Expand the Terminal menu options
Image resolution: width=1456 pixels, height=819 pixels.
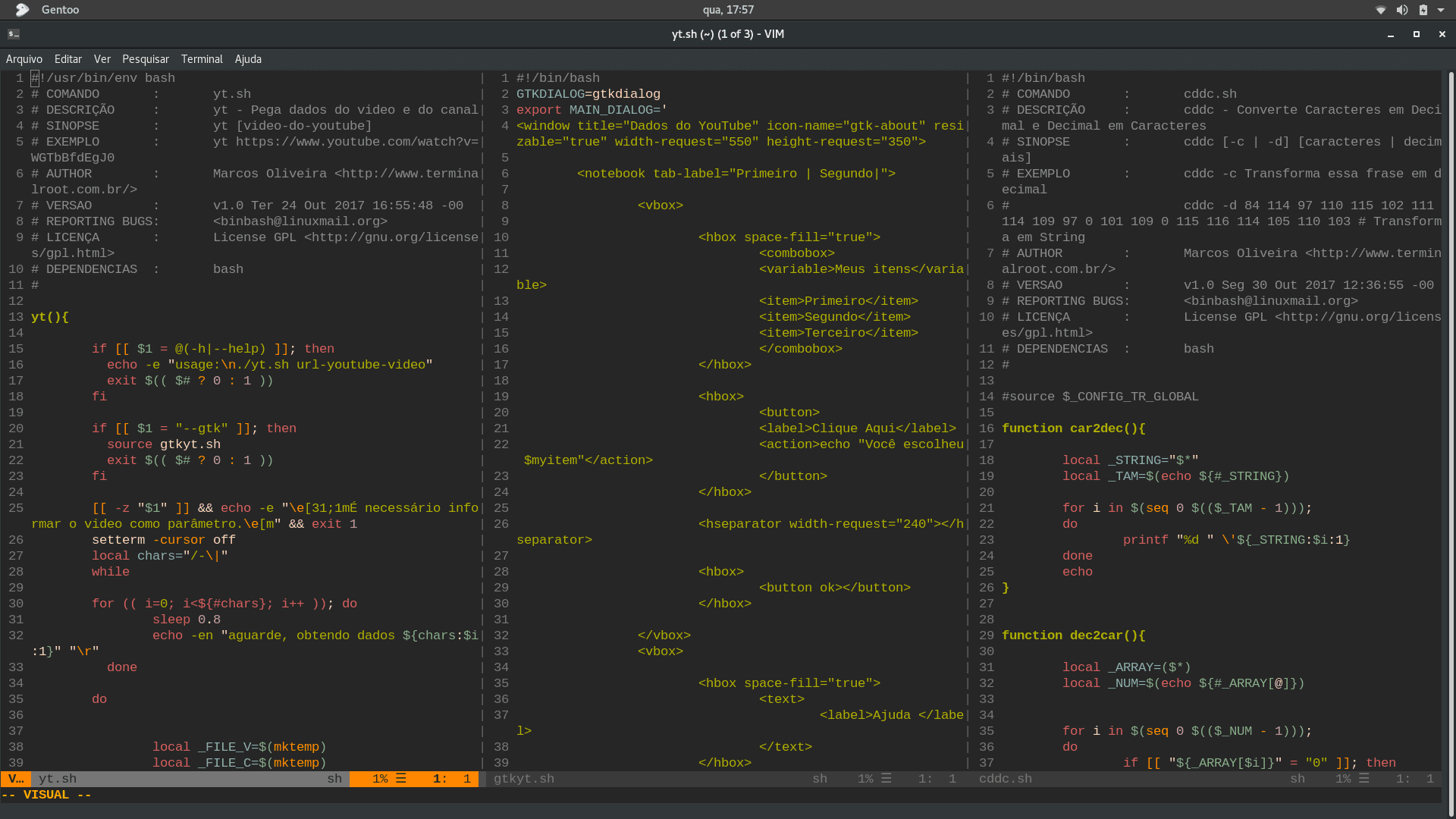point(202,59)
